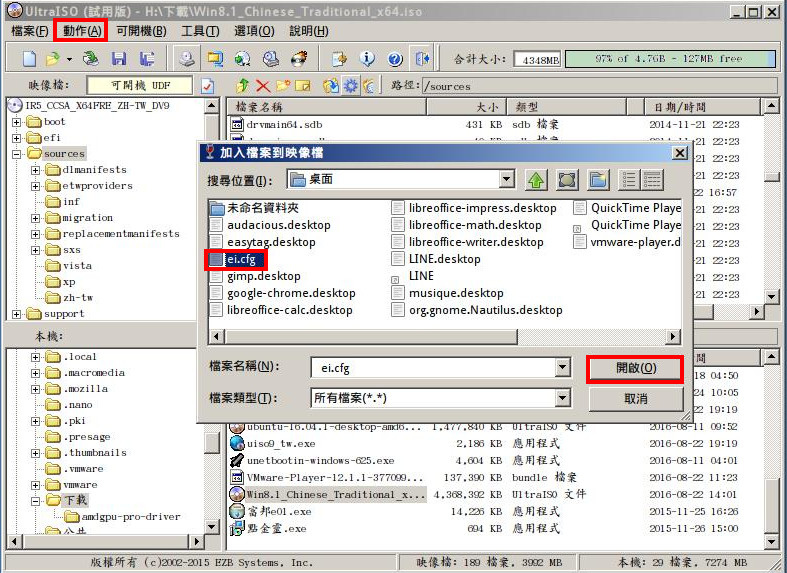Expand the dlmanifests folder node
Screen dimensions: 787x573
pos(35,170)
